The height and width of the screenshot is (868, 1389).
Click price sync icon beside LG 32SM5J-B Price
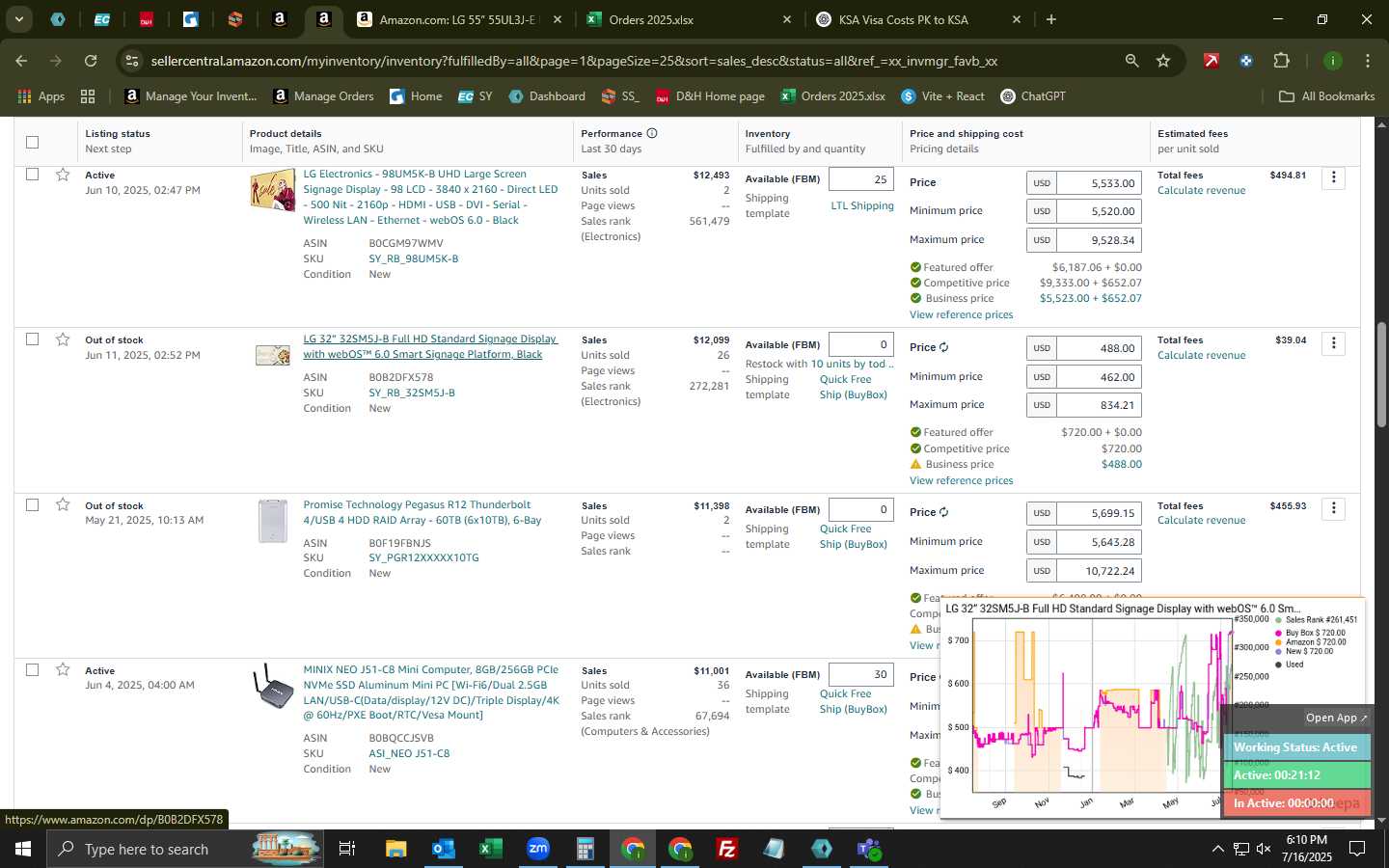[x=944, y=347]
